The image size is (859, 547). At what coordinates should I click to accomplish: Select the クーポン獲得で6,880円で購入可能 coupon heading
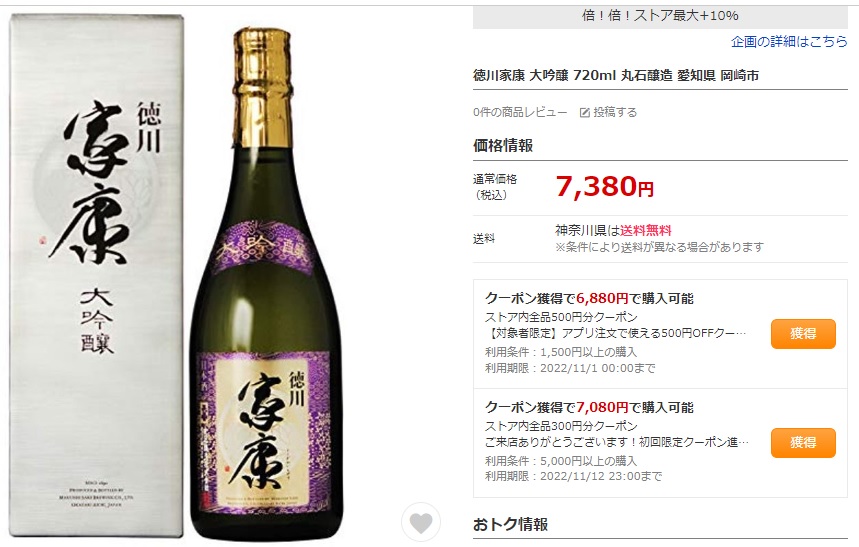[x=589, y=299]
